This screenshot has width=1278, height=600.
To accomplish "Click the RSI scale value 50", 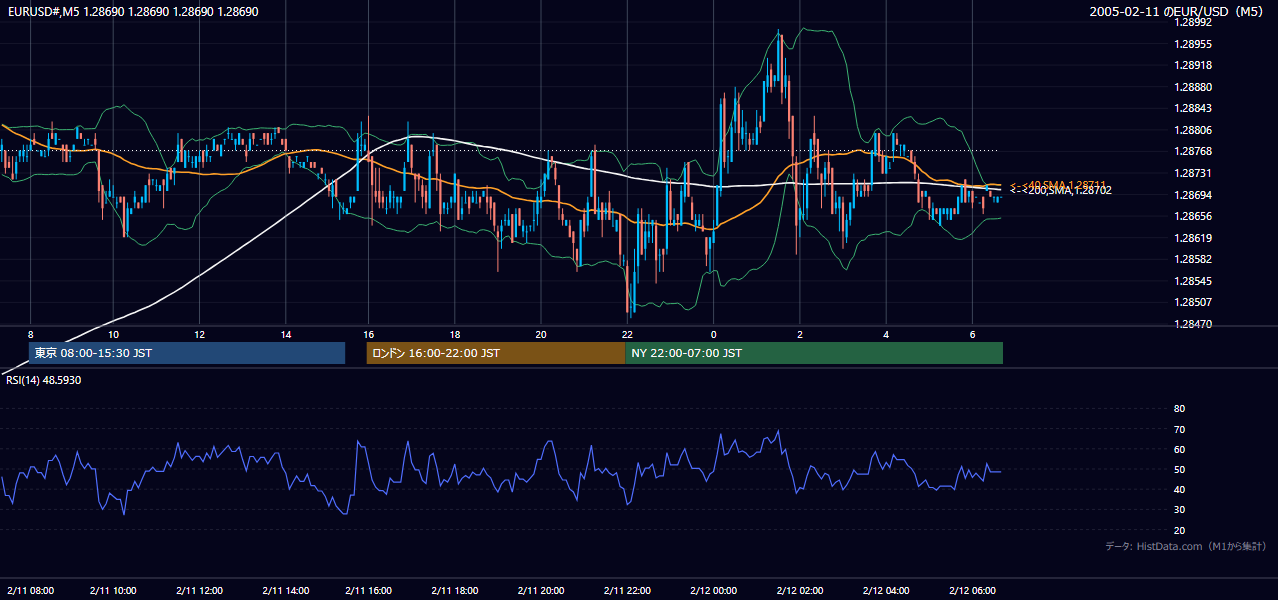I will [1179, 470].
